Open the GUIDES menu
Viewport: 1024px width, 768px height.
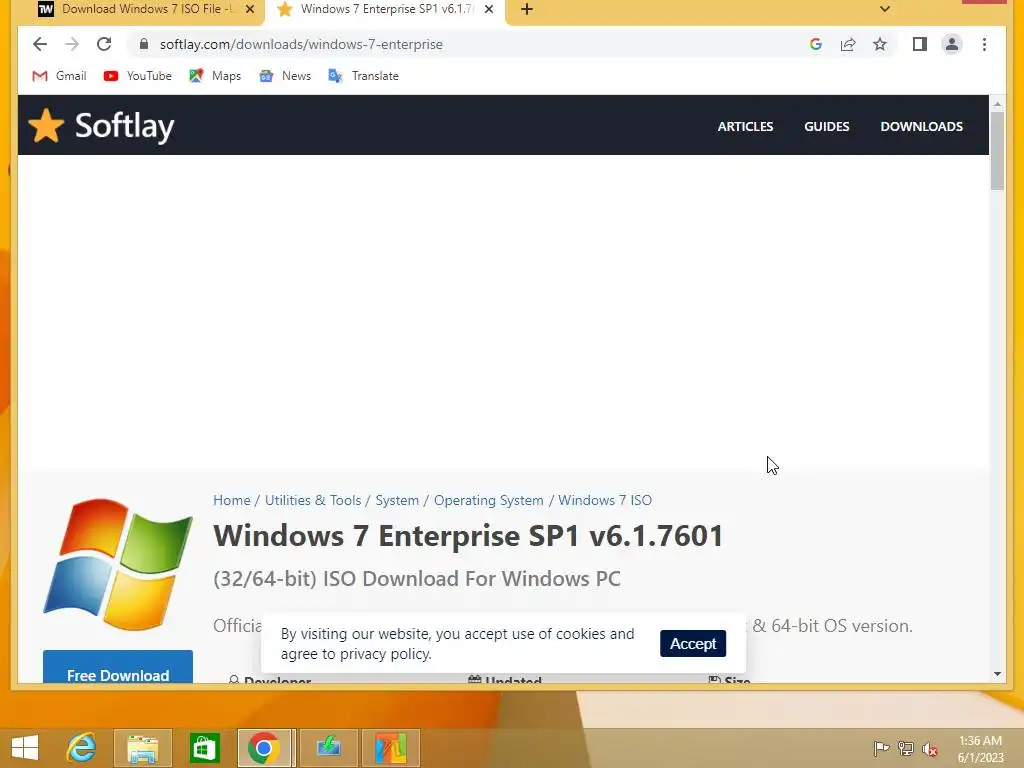[x=826, y=127]
